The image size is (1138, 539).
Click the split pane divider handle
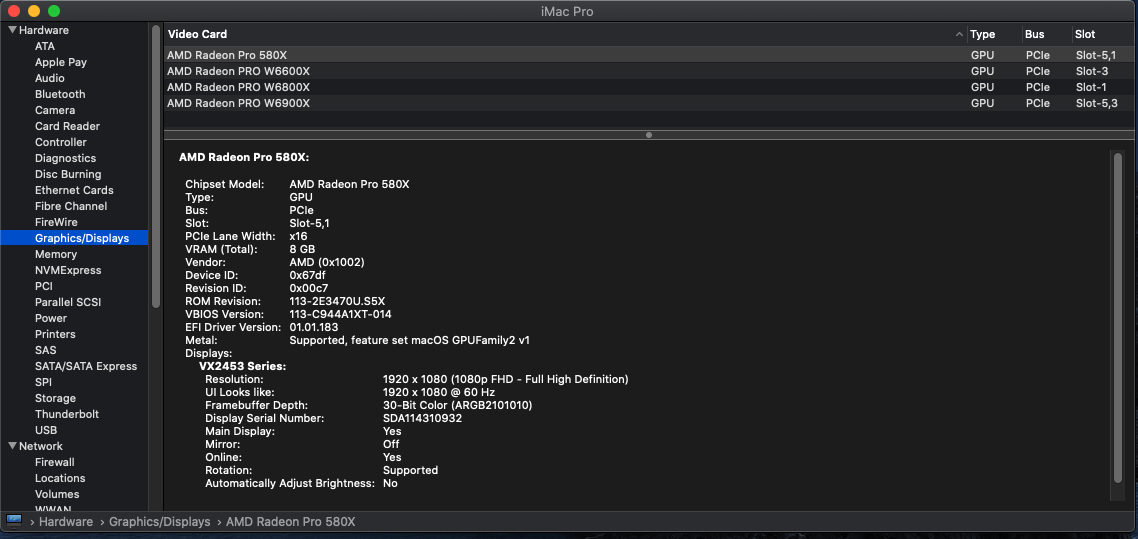point(649,134)
